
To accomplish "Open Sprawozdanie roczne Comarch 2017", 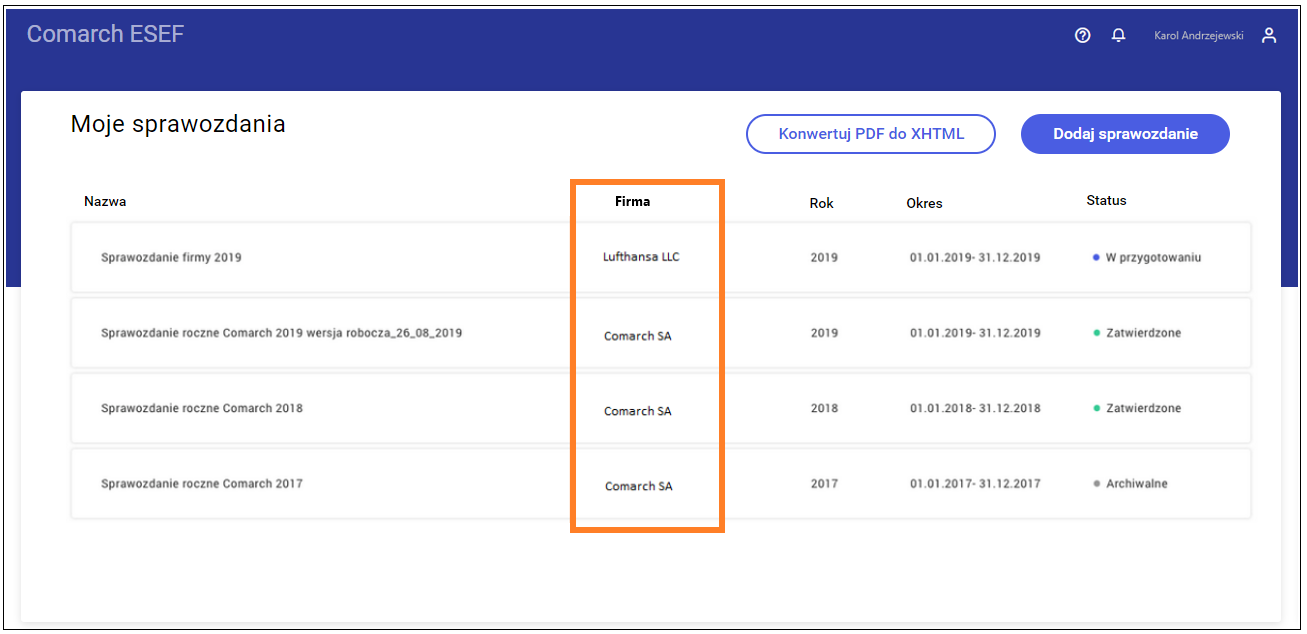I will point(660,484).
